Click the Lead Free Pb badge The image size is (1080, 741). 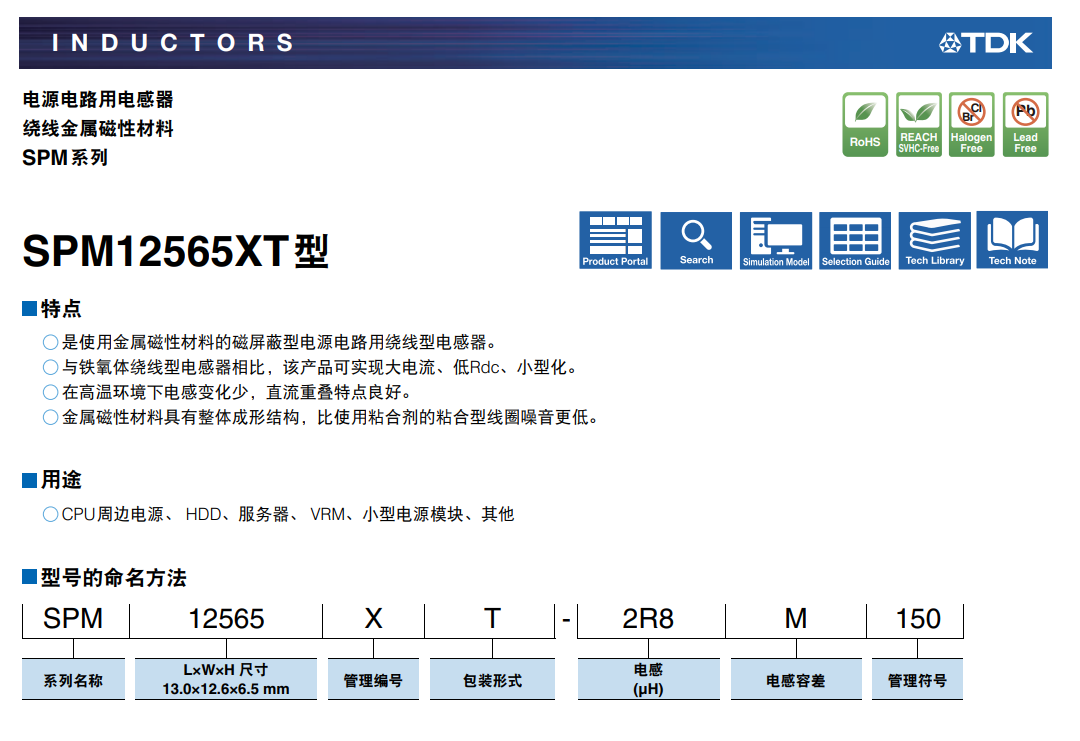1026,125
